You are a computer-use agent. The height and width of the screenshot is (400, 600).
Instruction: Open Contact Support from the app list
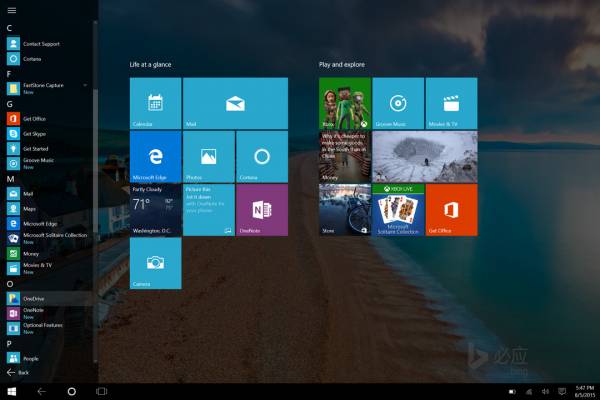click(48, 44)
